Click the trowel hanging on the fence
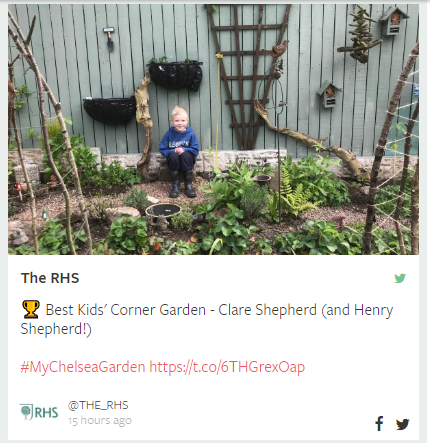Viewport: 430px width, 443px height. 109,39
